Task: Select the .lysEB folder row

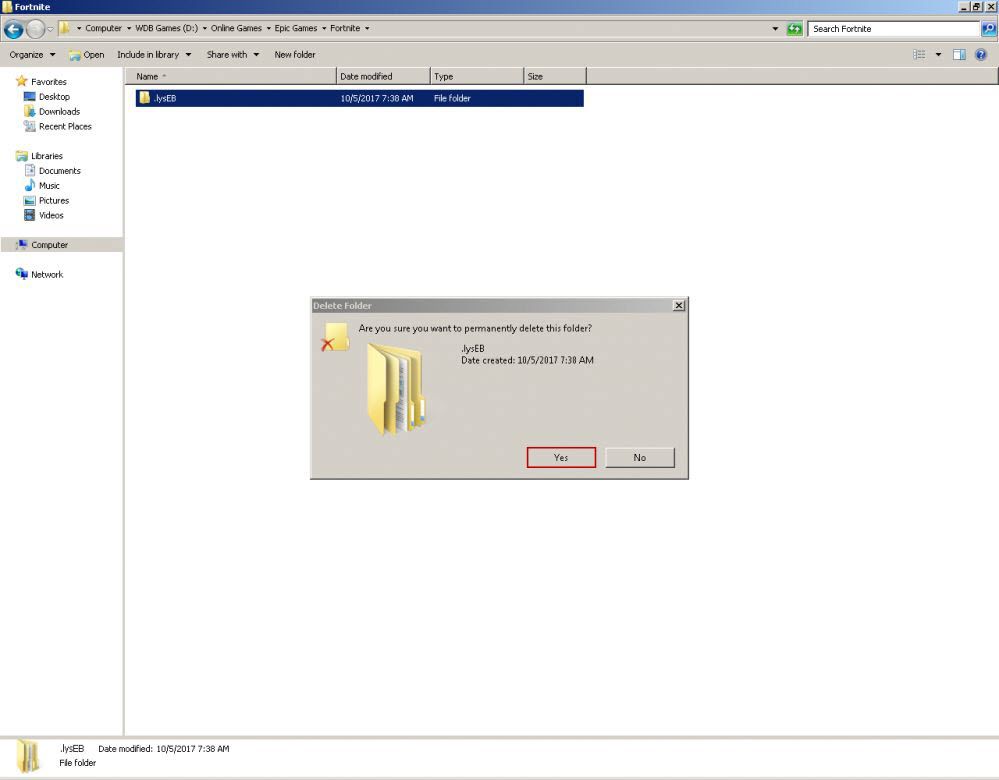Action: [359, 98]
